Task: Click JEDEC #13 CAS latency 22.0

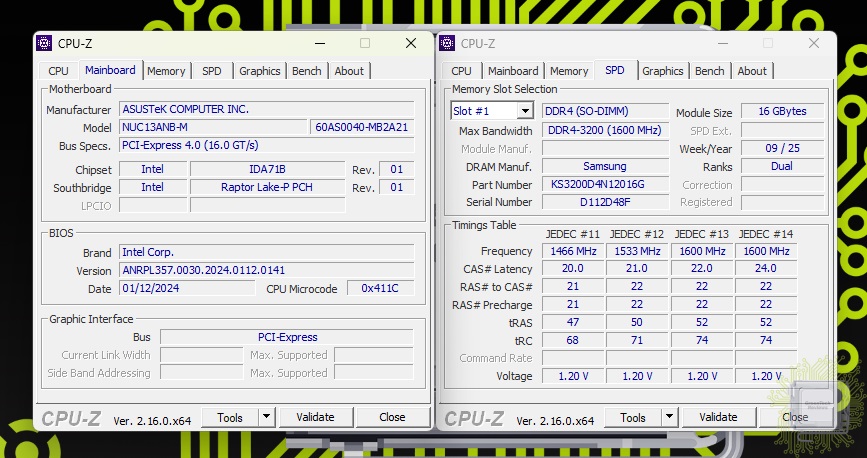Action: pos(702,268)
